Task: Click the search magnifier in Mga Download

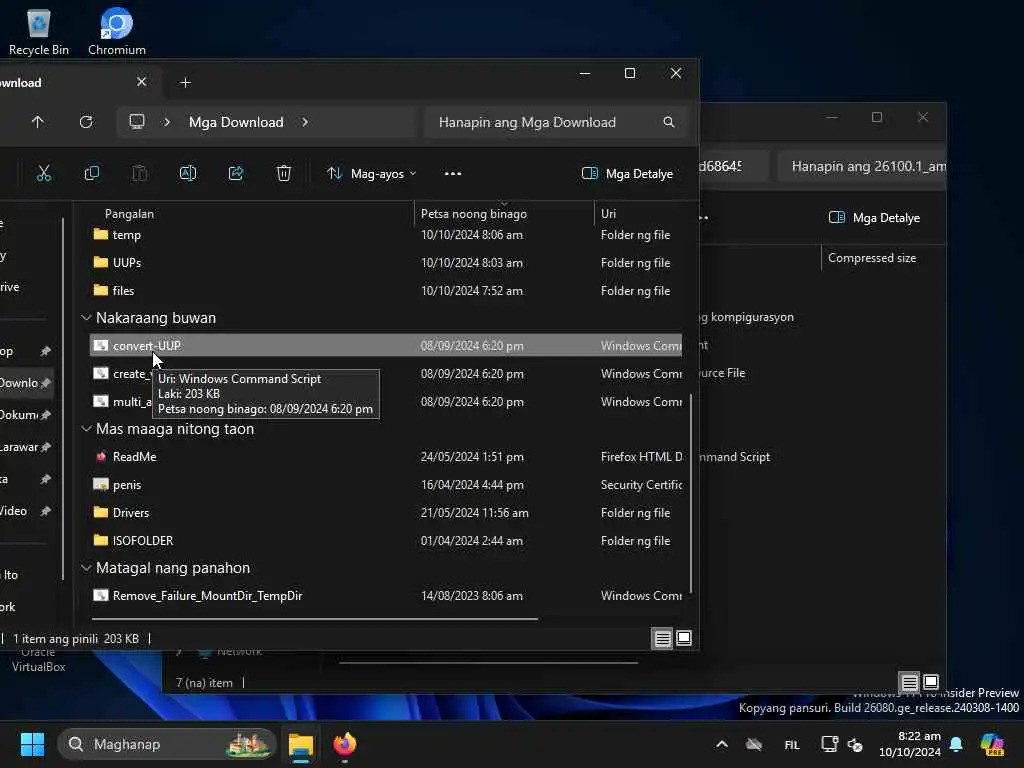Action: click(x=669, y=122)
